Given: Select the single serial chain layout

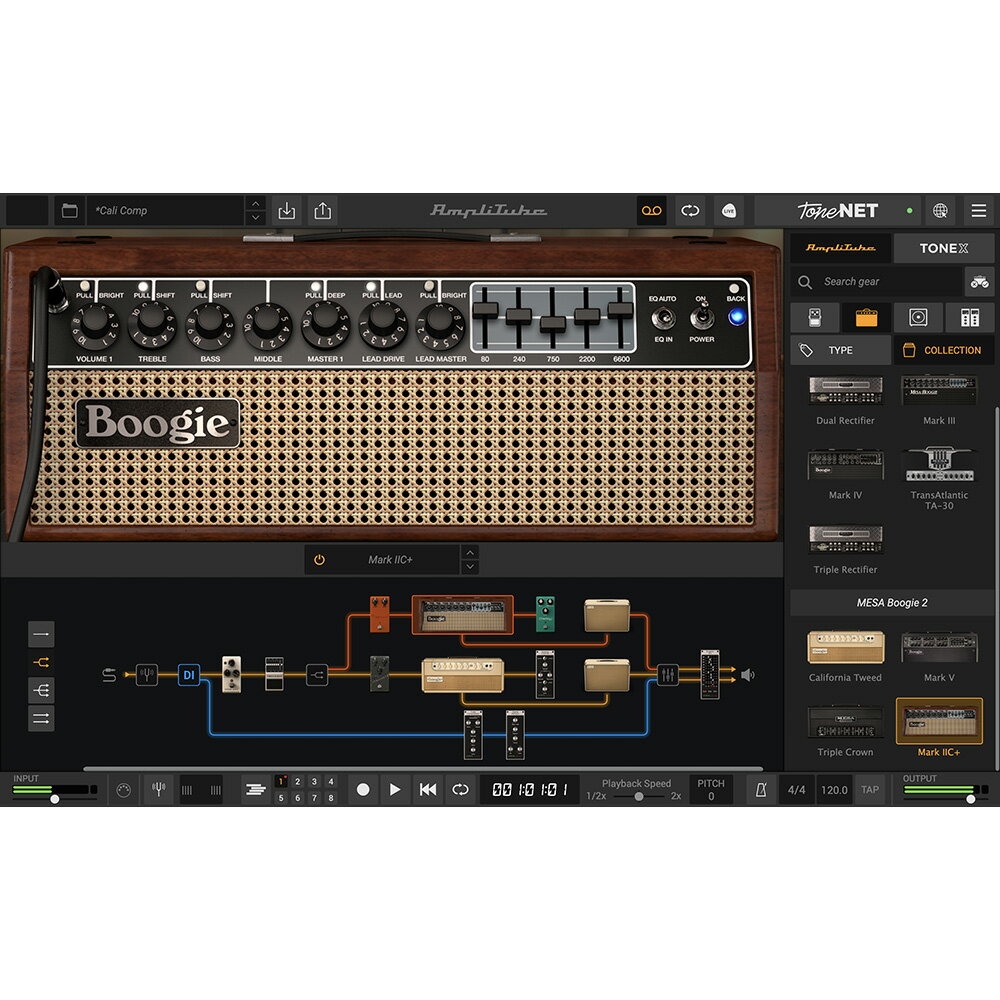Looking at the screenshot, I should [x=41, y=634].
